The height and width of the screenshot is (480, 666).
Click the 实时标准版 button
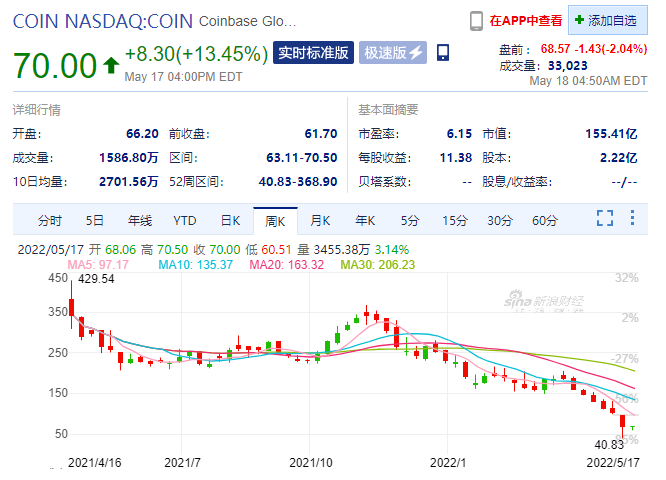click(x=313, y=53)
